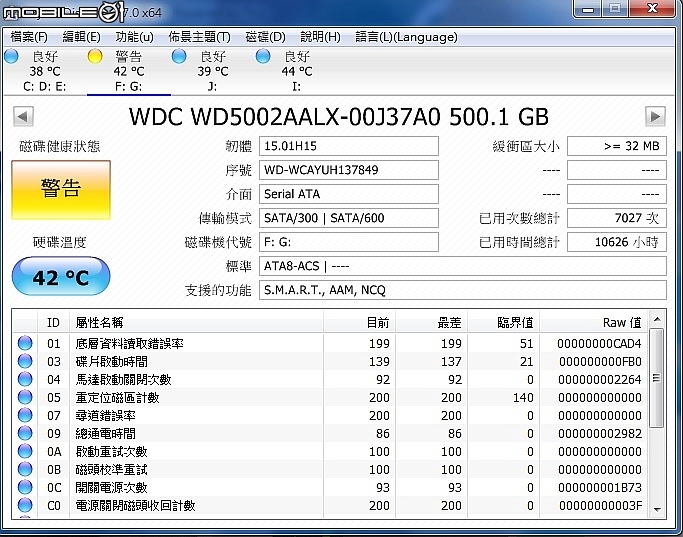This screenshot has height=537, width=683.
Task: Select the 磁頭校準重試 attribute name
Action: 111,469
